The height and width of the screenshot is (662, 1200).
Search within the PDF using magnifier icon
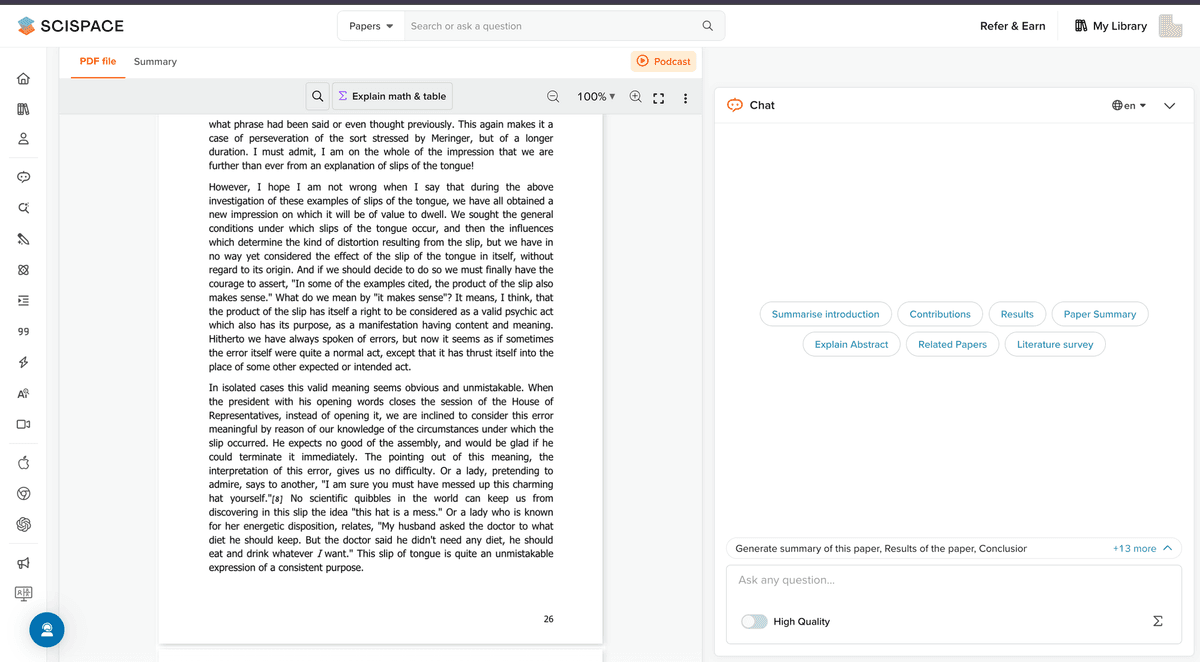[317, 96]
